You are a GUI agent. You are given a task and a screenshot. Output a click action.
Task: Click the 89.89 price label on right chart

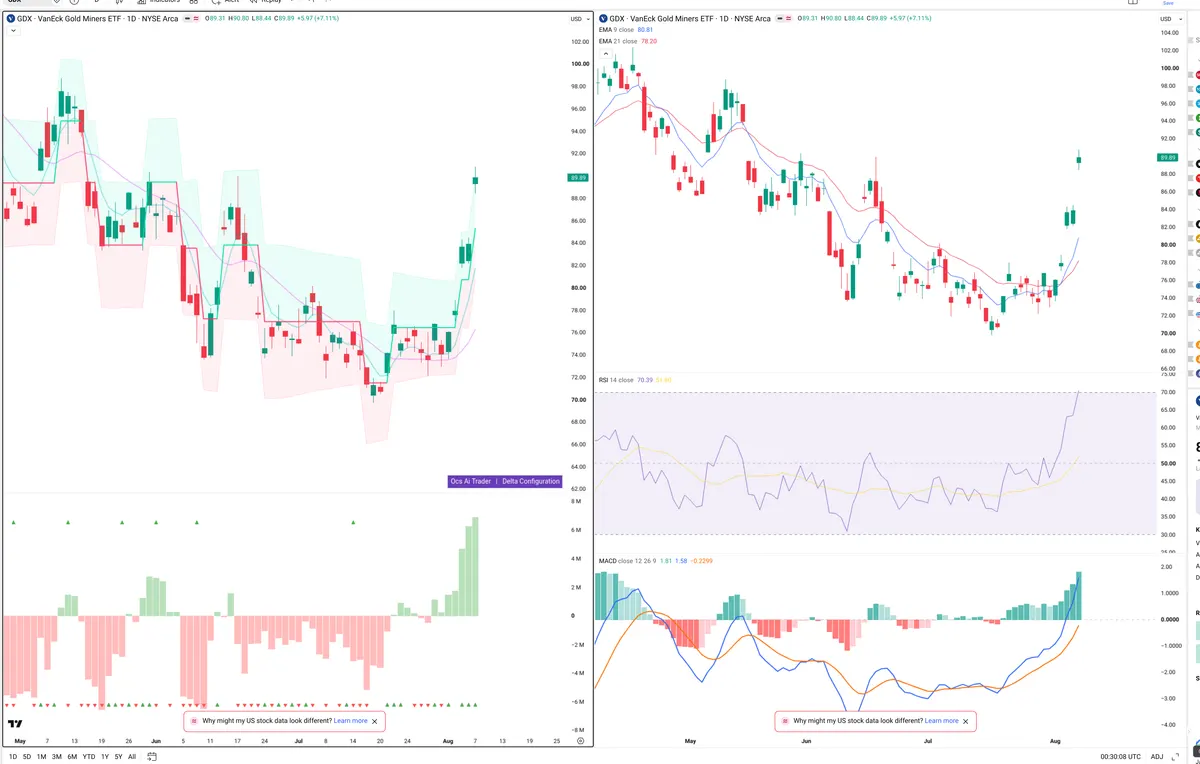tap(1167, 158)
